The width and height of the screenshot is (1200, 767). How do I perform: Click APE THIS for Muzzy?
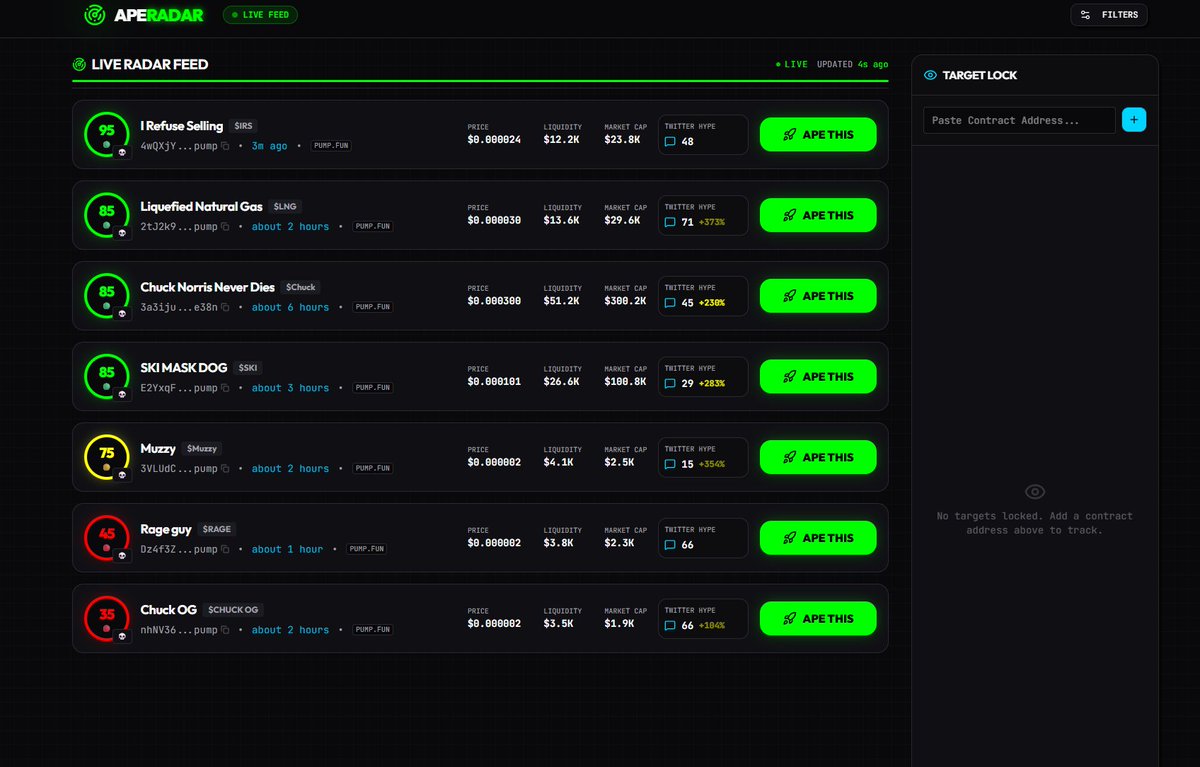pos(818,457)
